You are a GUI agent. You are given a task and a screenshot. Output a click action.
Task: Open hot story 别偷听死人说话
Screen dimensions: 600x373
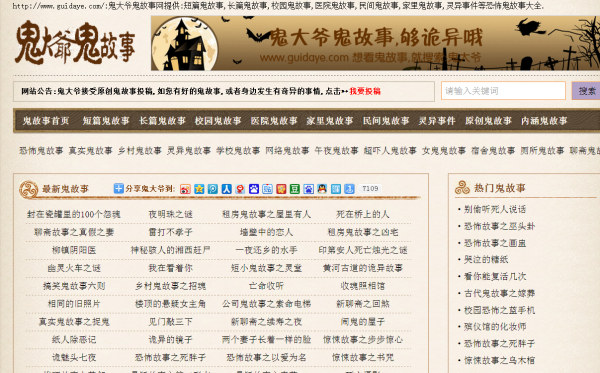coord(495,209)
